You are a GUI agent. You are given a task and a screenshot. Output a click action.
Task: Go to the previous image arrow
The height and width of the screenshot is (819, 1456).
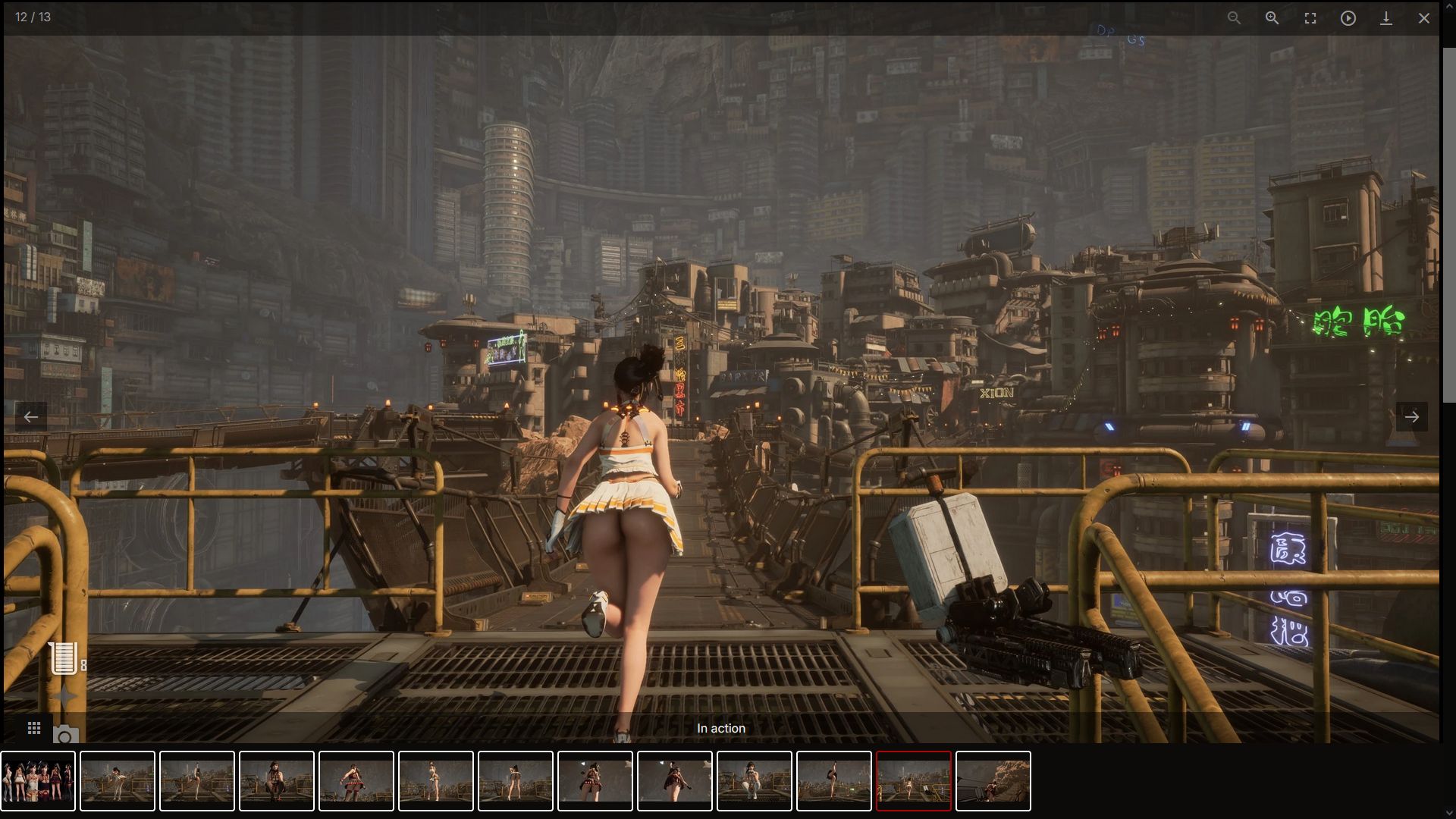point(31,416)
